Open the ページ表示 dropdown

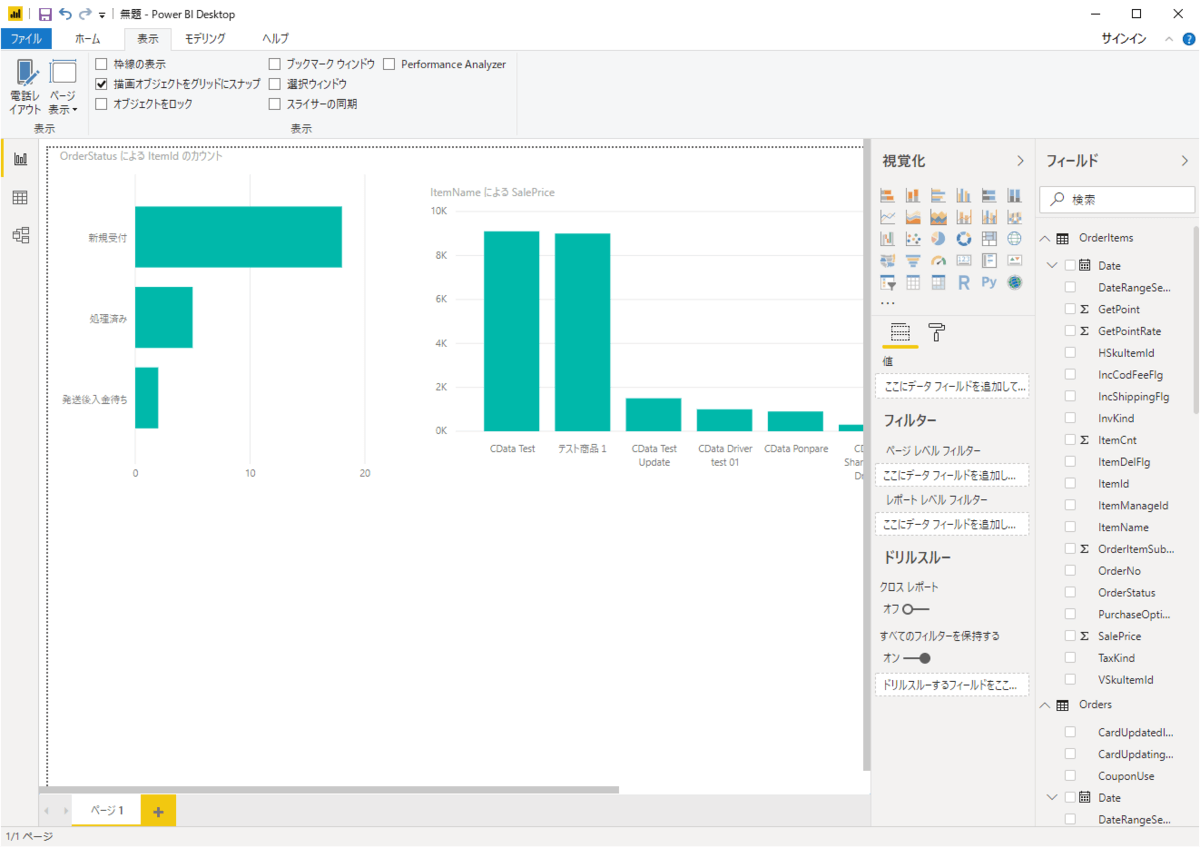(x=63, y=90)
